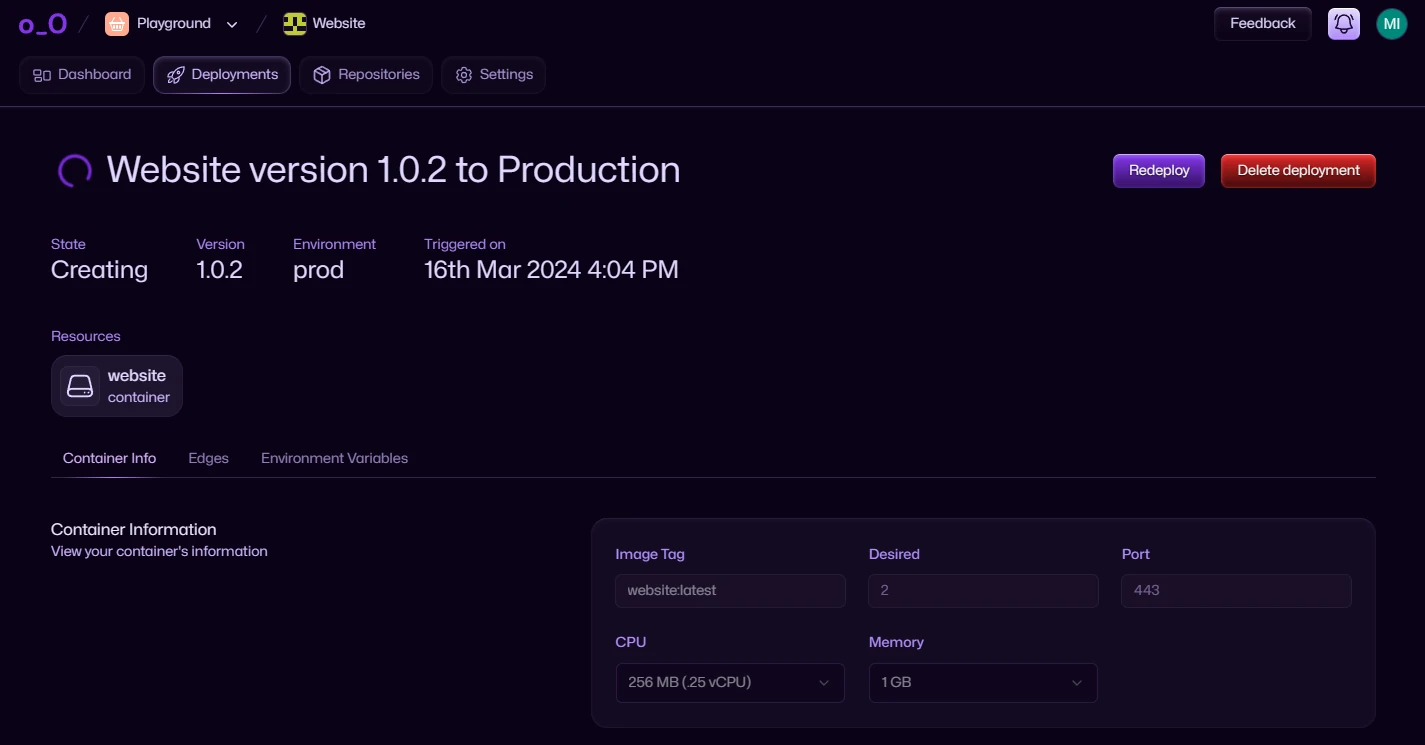The image size is (1425, 745).
Task: Click the Port field showing 443
Action: tap(1236, 591)
